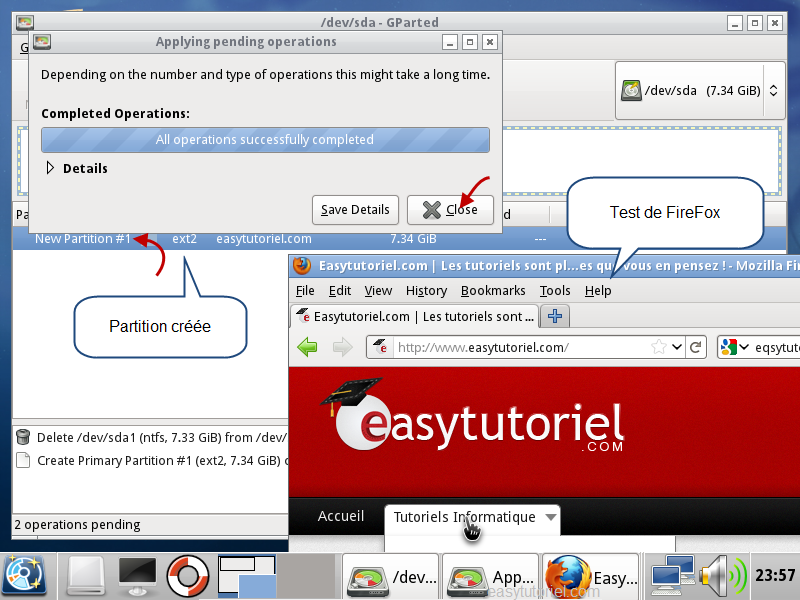Click the Firefox search box text
The image size is (800, 600).
(x=777, y=347)
